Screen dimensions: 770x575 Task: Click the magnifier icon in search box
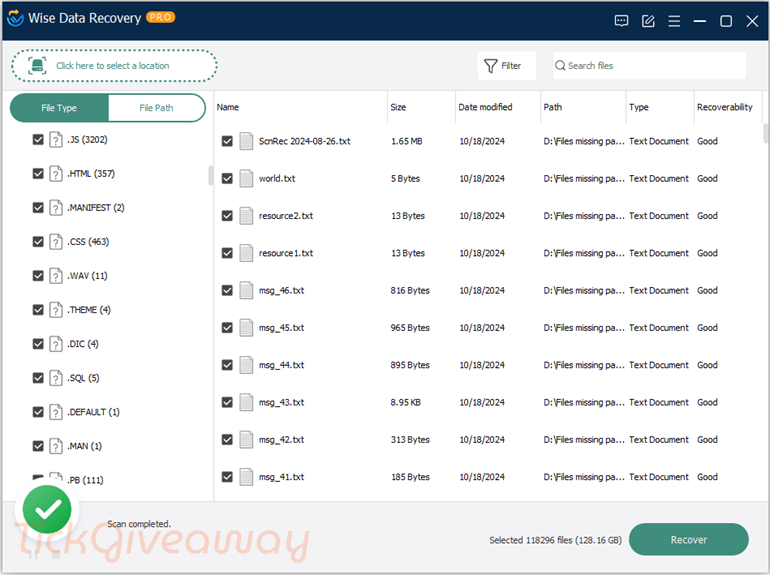coord(560,66)
